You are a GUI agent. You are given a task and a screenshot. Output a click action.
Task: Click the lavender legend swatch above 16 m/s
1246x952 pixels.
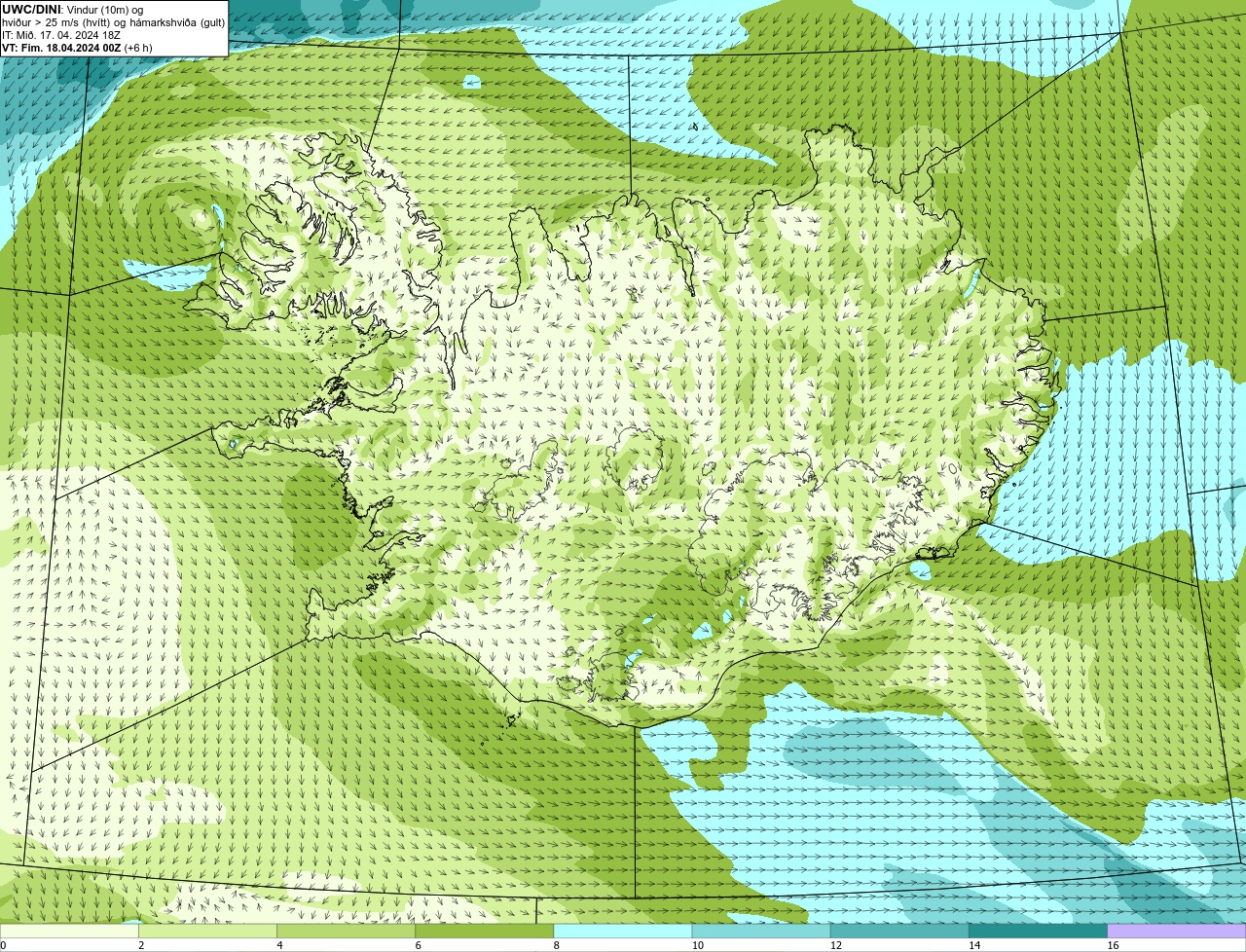point(1177,931)
